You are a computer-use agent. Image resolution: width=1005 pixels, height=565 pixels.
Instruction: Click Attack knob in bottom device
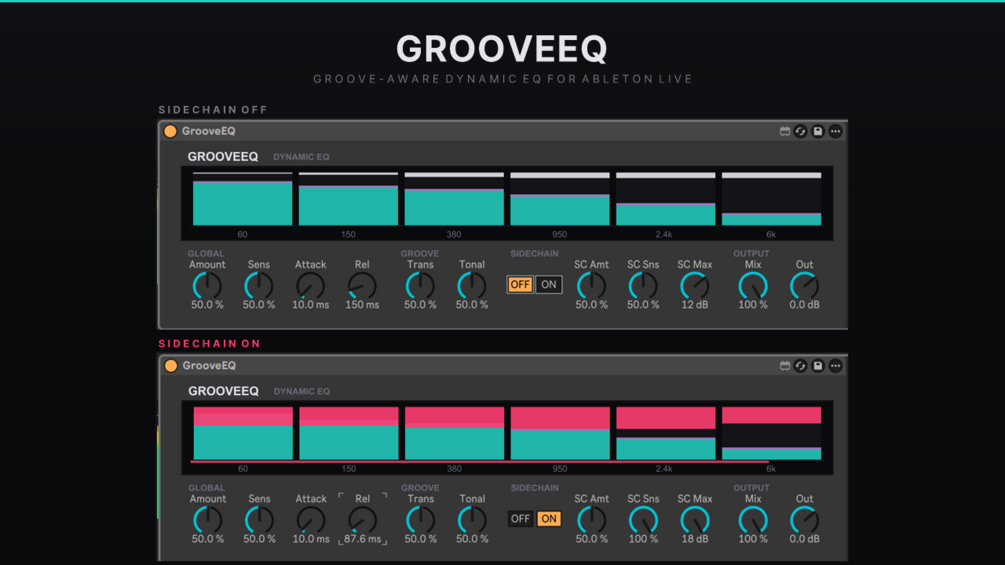coord(311,520)
